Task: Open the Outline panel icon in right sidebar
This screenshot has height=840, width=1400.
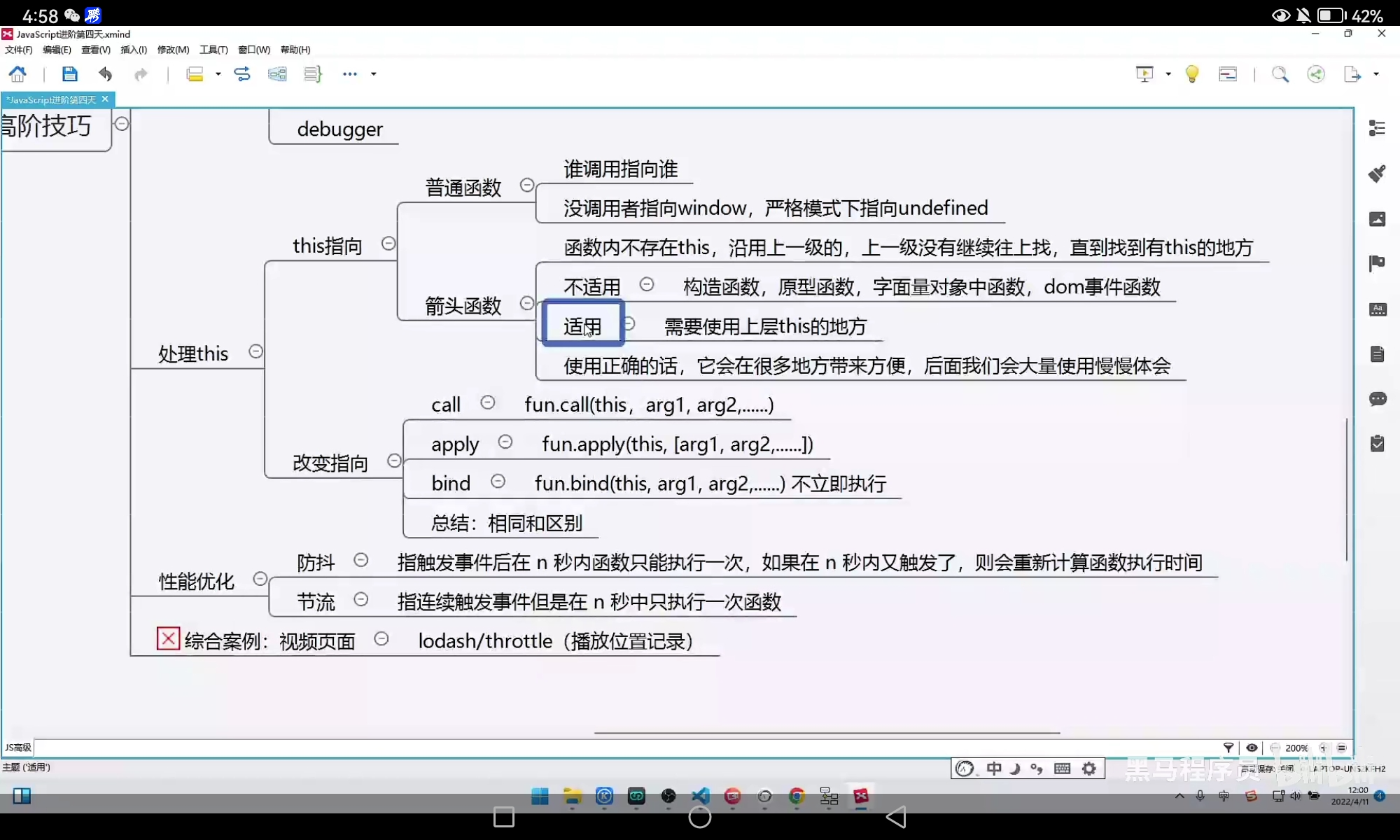Action: click(x=1377, y=128)
